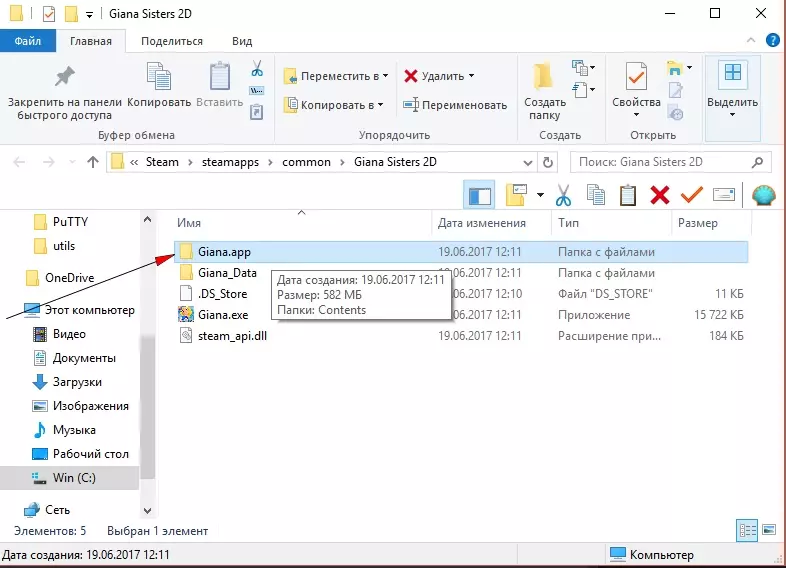786x568 pixels.
Task: Select Win (C:) drive in navigation pane
Action: point(69,478)
